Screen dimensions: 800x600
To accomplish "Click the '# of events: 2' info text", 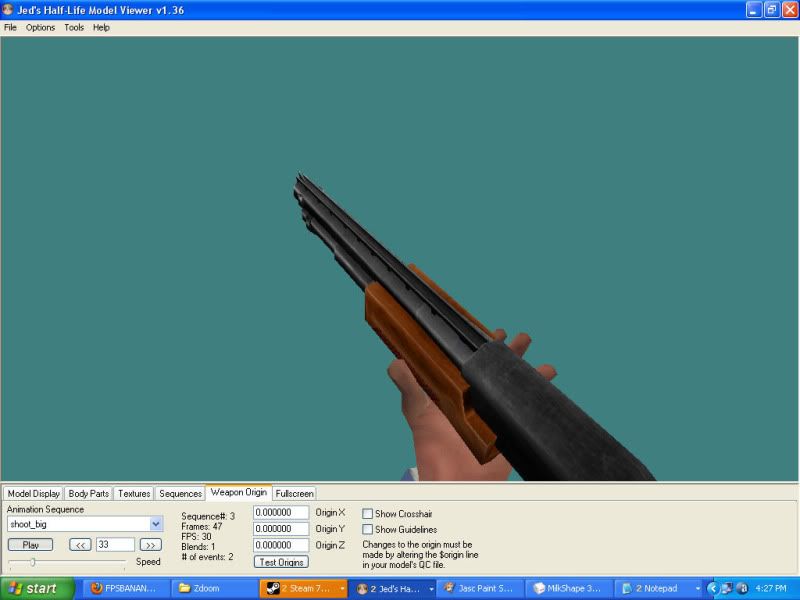I will coord(207,557).
